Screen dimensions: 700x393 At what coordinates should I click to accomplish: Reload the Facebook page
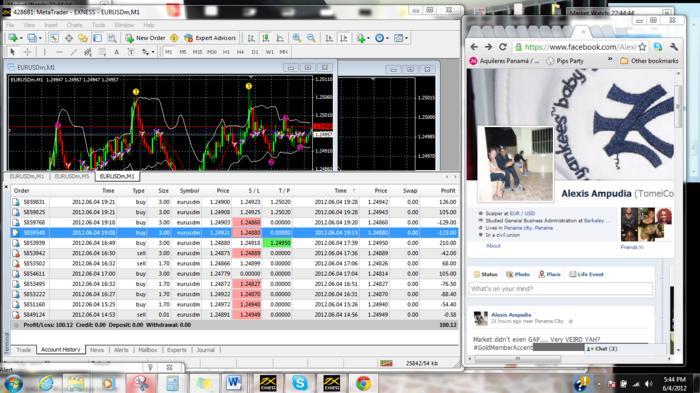[503, 47]
